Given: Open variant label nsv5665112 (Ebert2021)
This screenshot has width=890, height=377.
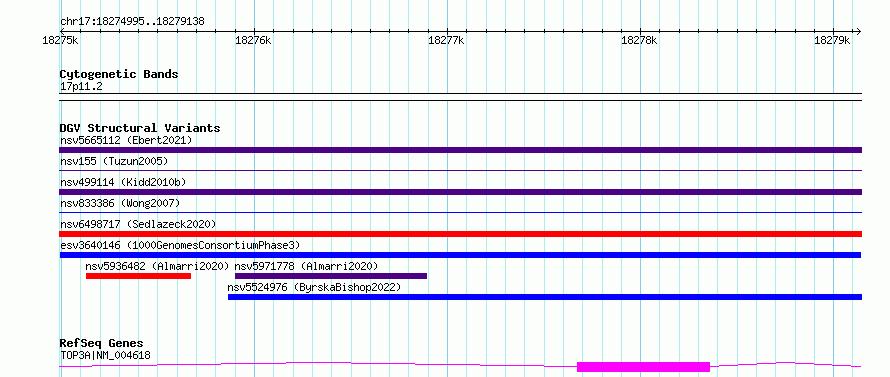Looking at the screenshot, I should click(x=126, y=140).
